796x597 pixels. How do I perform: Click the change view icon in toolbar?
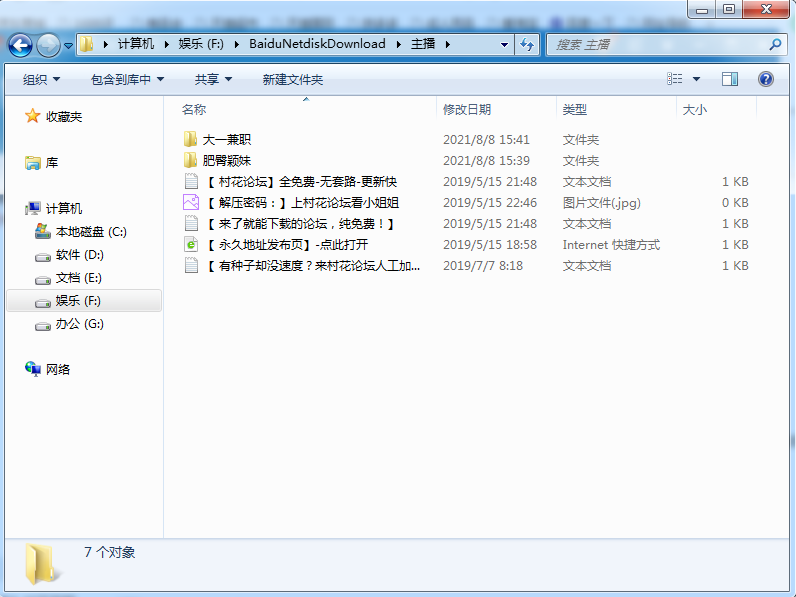[676, 79]
